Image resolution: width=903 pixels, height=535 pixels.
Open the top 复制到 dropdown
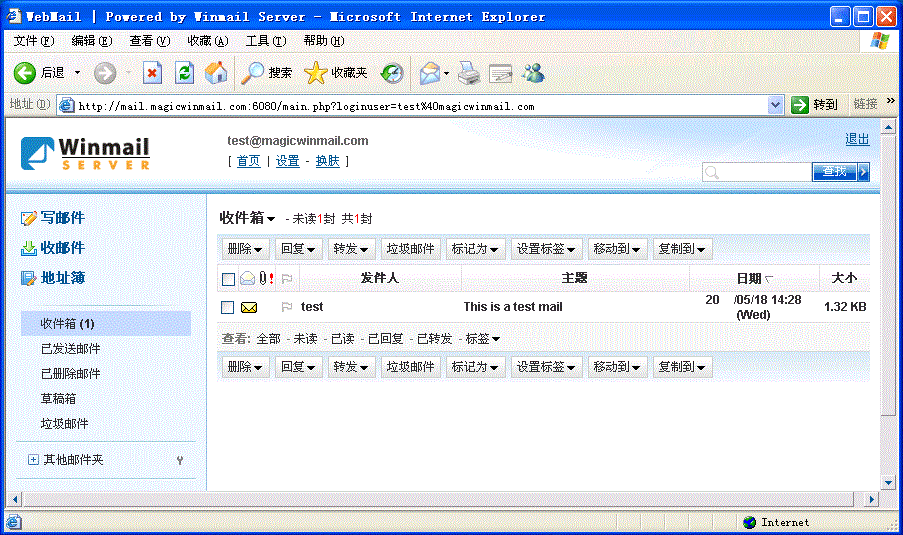point(682,249)
